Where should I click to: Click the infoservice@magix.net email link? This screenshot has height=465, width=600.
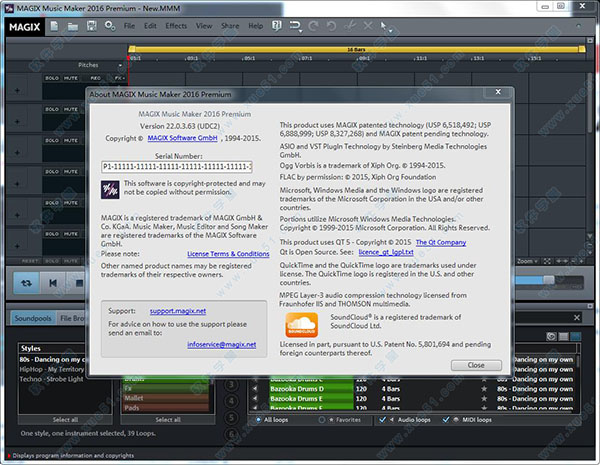pos(222,344)
